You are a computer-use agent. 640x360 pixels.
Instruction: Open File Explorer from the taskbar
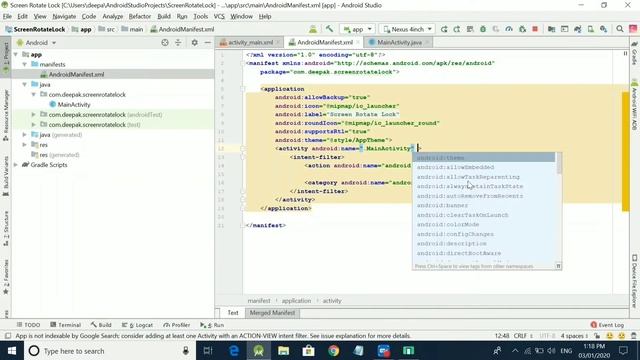pos(284,351)
